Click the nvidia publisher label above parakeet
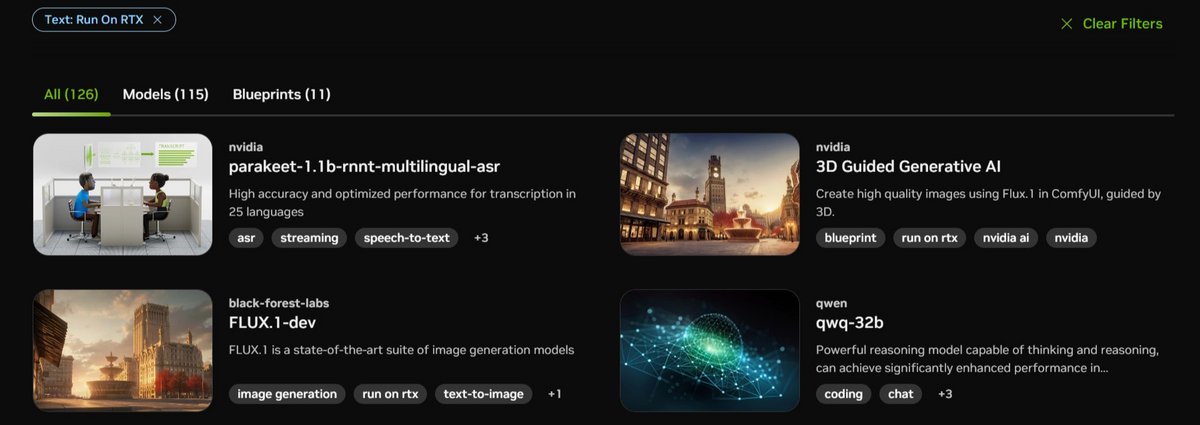The width and height of the screenshot is (1200, 425). [246, 147]
